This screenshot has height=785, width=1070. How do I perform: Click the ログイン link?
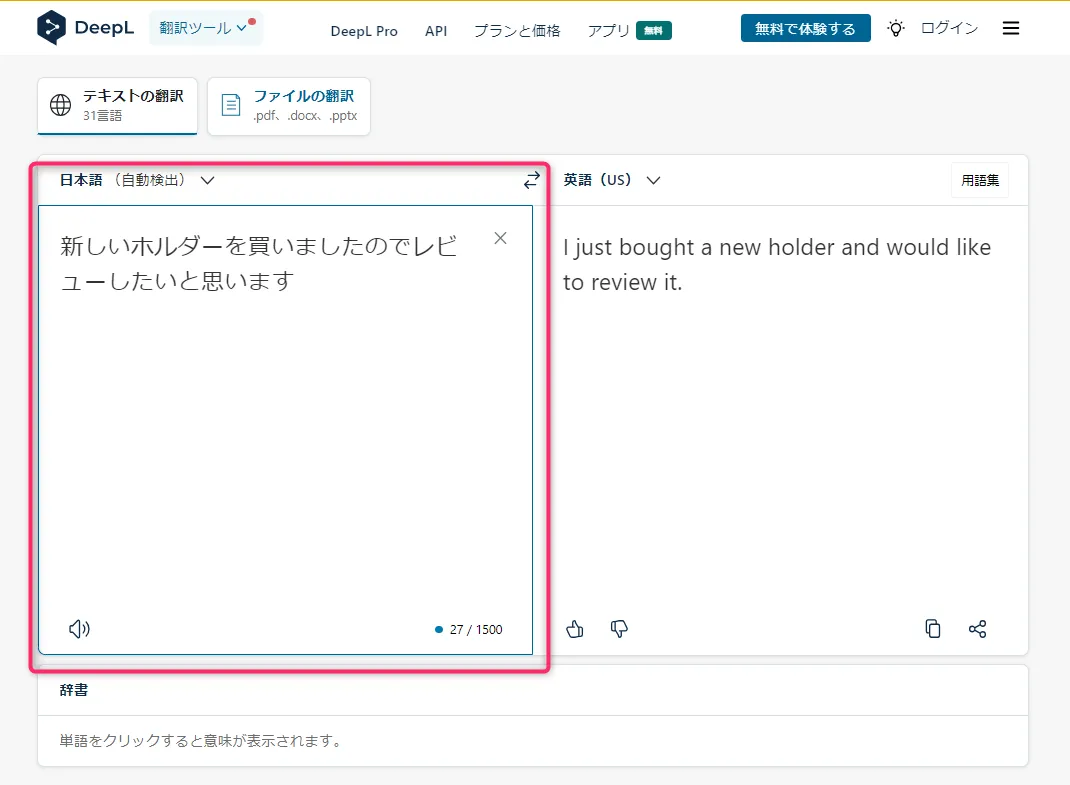coord(949,29)
